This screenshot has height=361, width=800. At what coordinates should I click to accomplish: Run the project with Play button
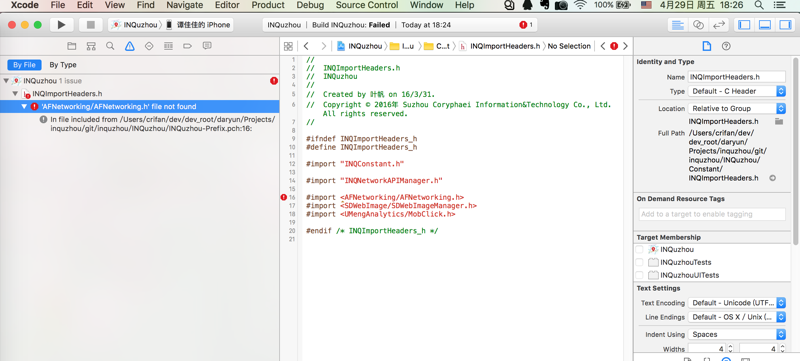pyautogui.click(x=62, y=24)
